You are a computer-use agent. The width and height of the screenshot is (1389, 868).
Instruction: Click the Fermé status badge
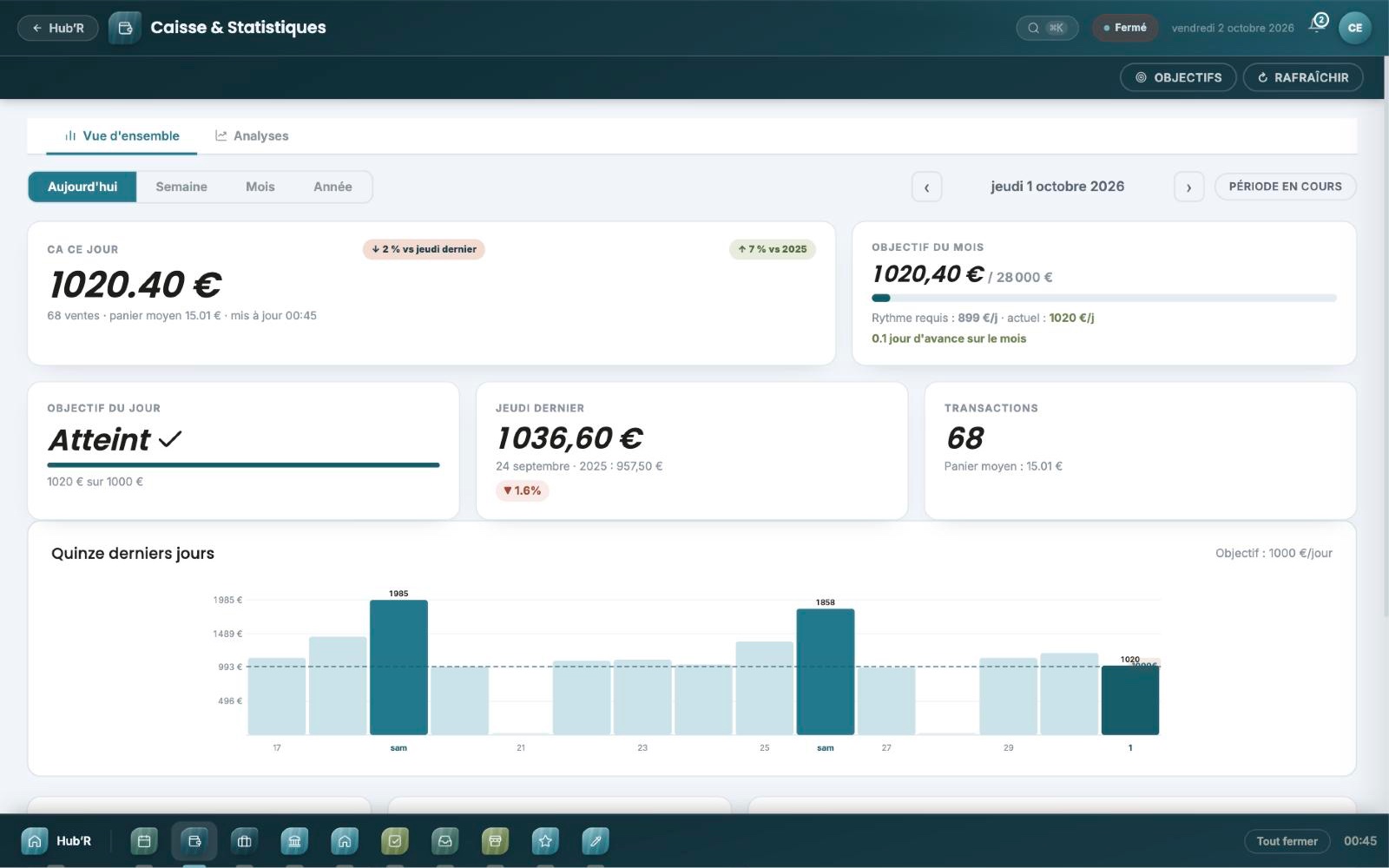coord(1125,28)
